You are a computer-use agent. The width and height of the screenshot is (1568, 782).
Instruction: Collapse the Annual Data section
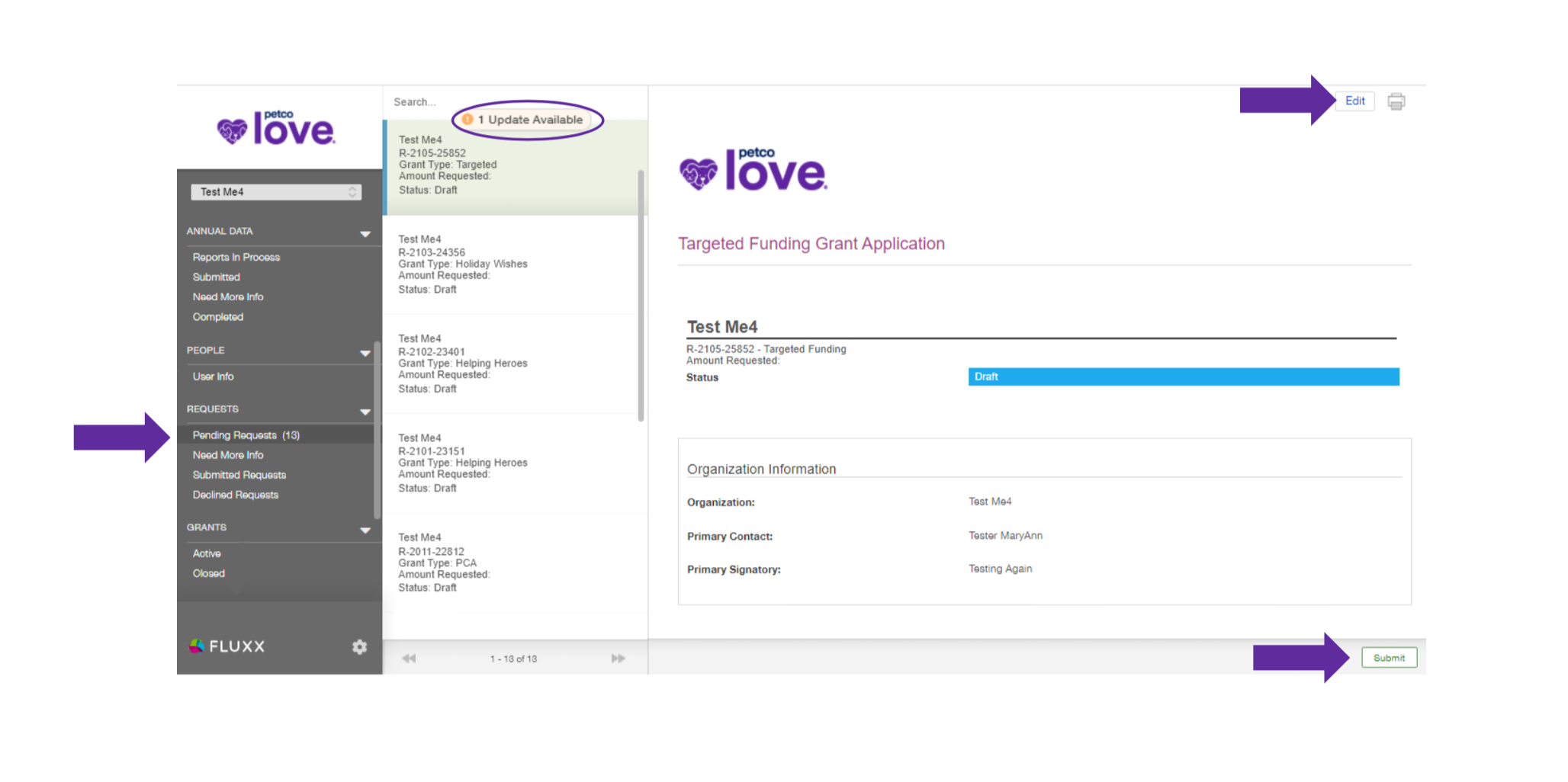(365, 233)
